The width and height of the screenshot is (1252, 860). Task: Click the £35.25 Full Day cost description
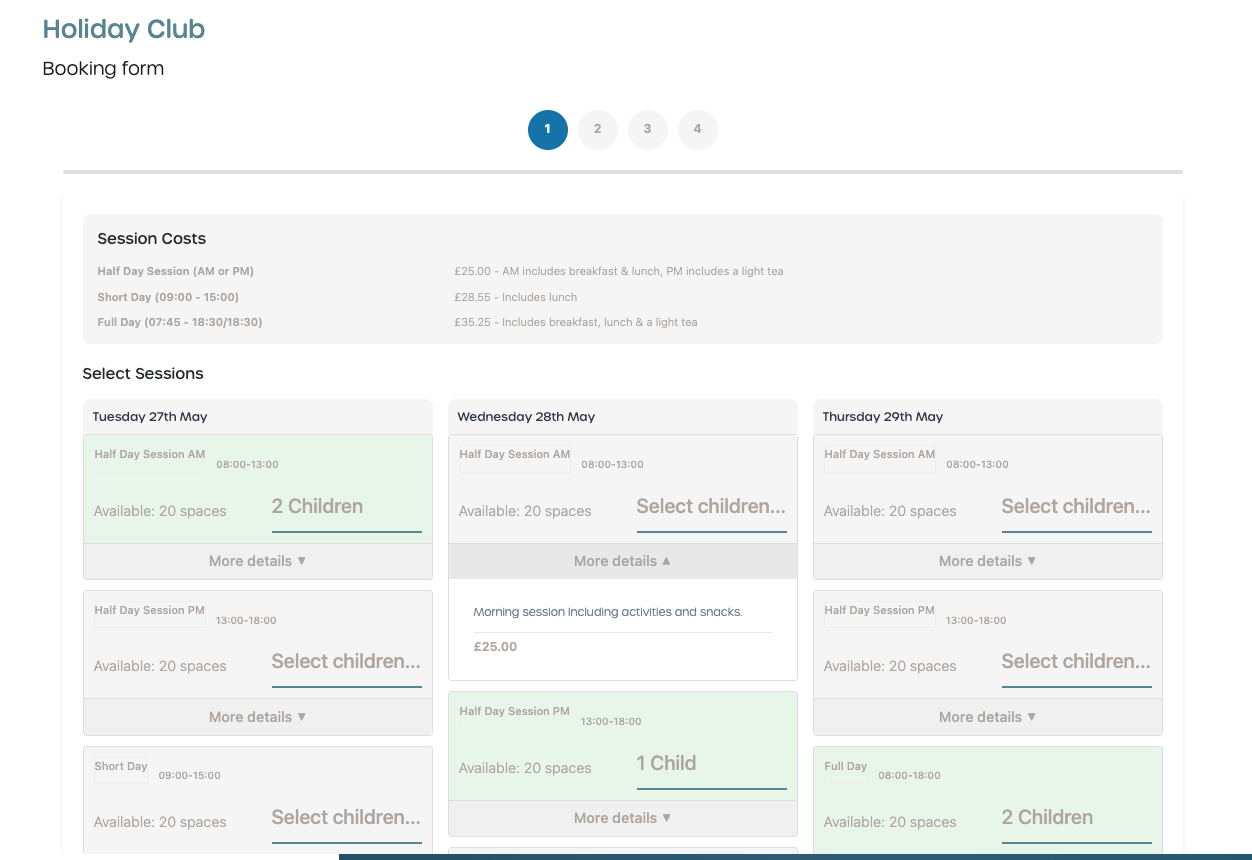click(576, 322)
